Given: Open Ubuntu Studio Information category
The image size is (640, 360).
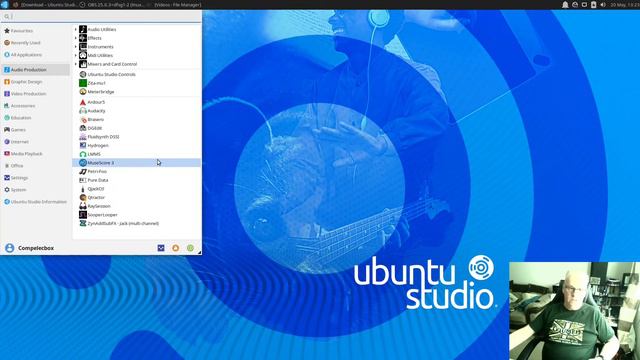Looking at the screenshot, I should tap(36, 202).
